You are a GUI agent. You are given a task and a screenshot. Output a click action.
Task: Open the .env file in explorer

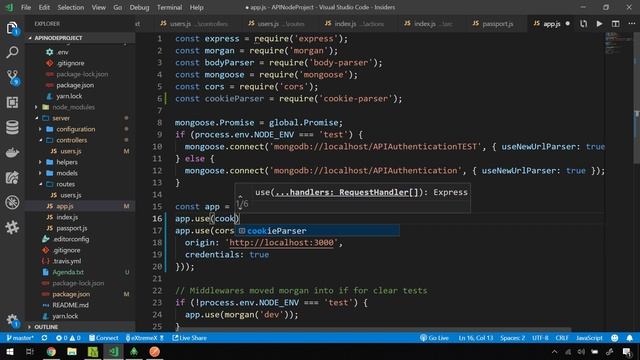pyautogui.click(x=62, y=52)
